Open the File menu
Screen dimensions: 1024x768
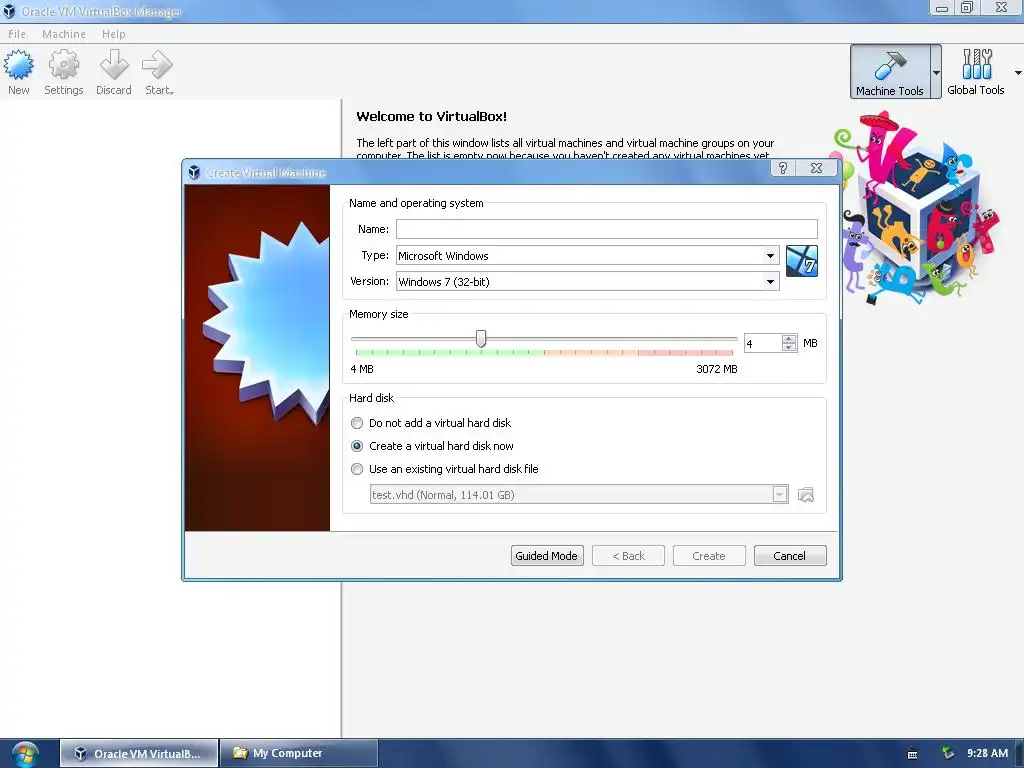17,34
